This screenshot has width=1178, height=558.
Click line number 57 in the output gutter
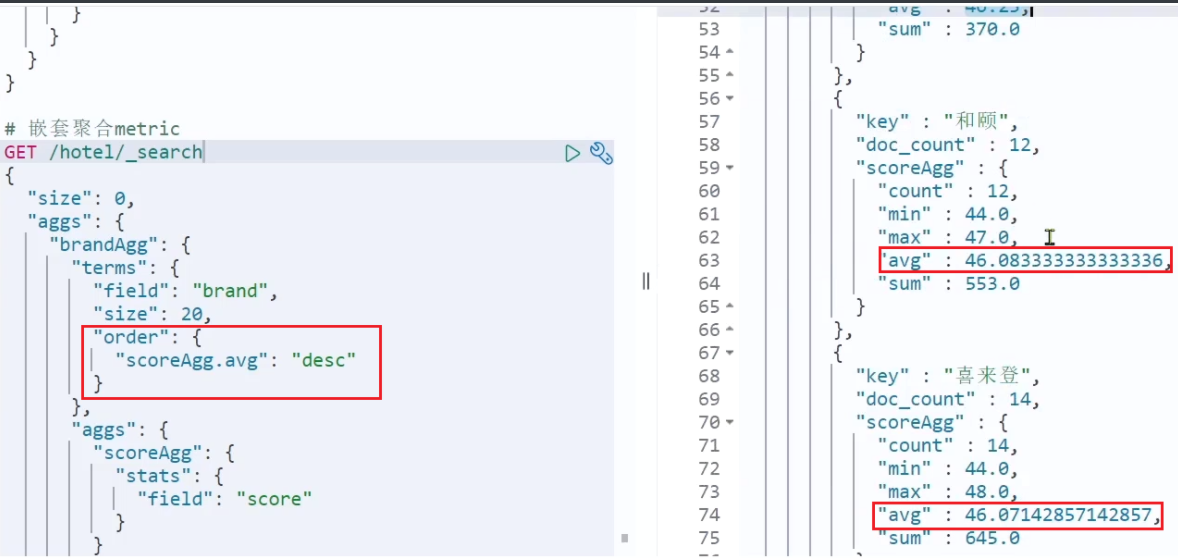tap(709, 122)
